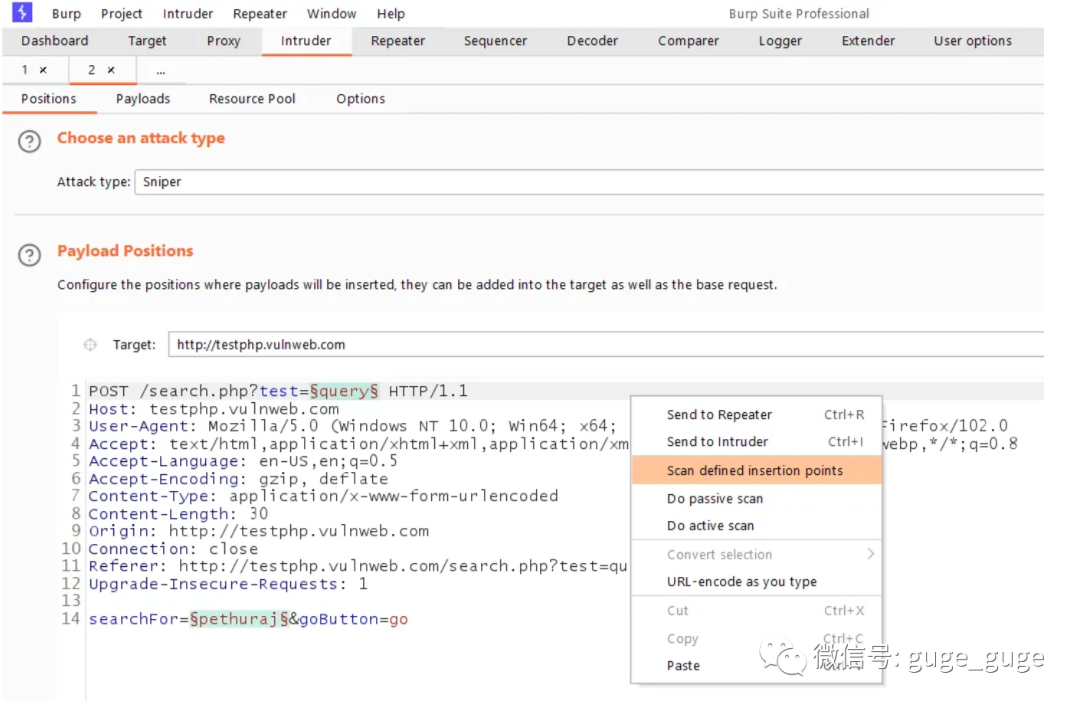Switch to the Repeater main tab
The image size is (1080, 708).
tap(397, 41)
